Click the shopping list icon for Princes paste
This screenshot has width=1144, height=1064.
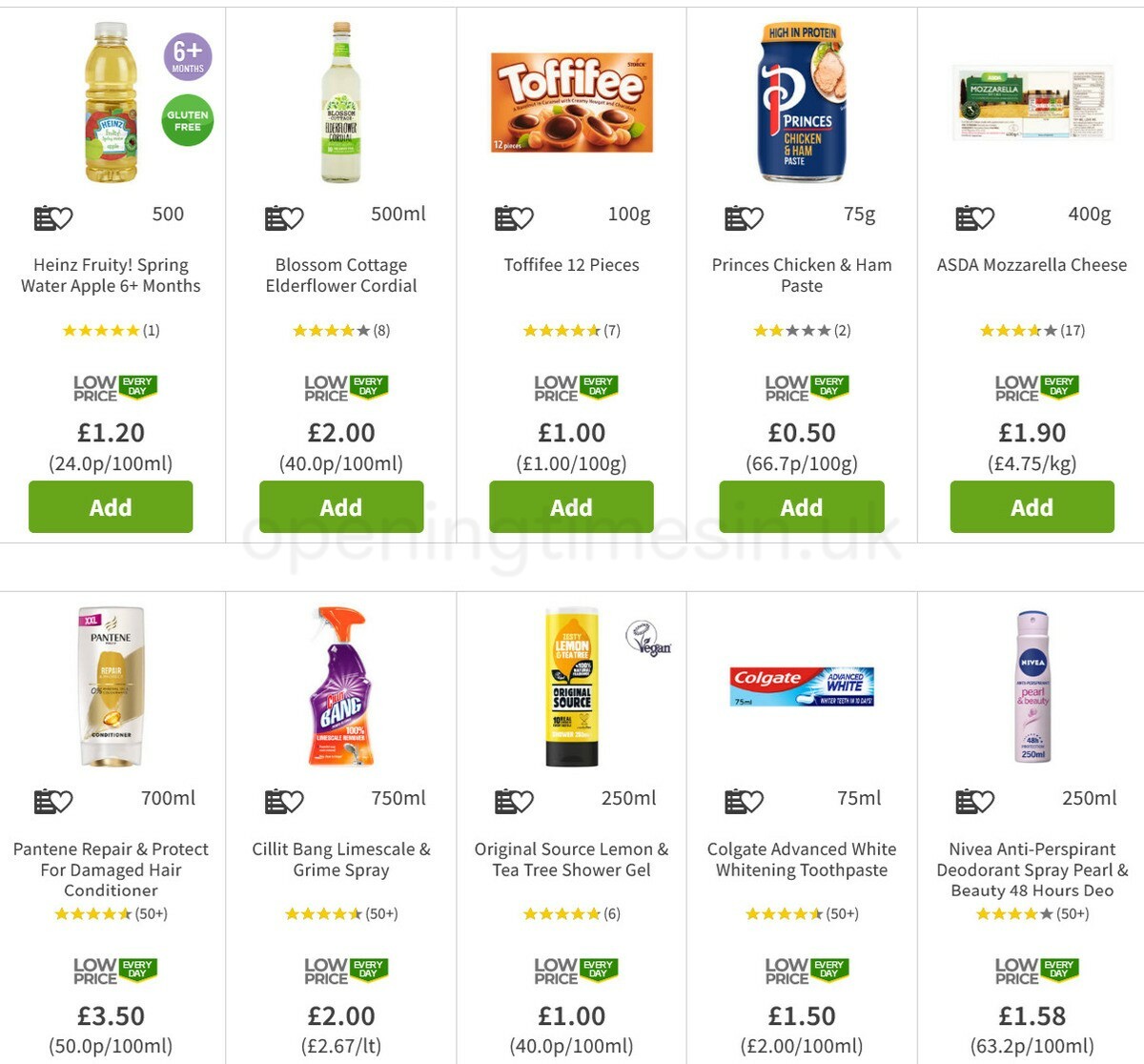[x=735, y=216]
